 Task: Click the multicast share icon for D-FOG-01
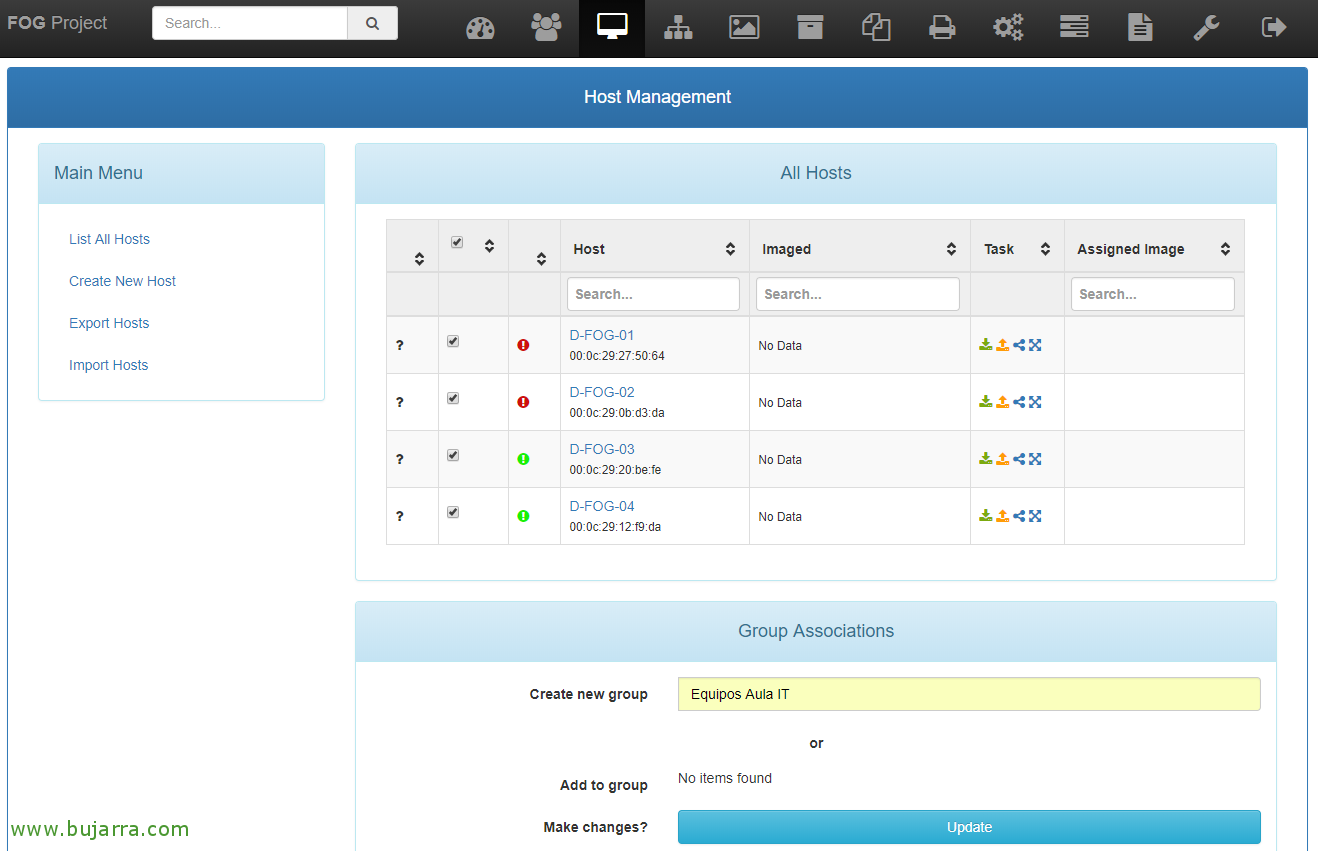pyautogui.click(x=1019, y=345)
